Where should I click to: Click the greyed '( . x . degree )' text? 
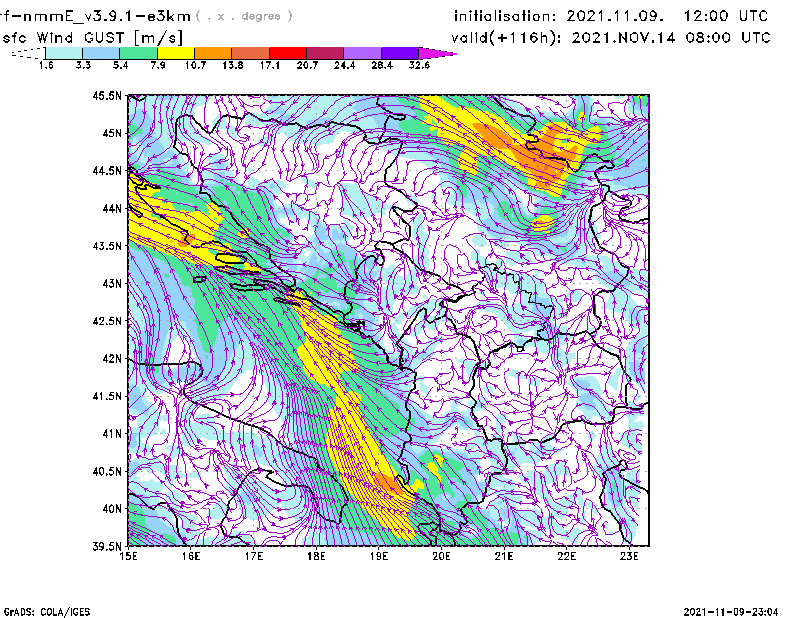(x=244, y=16)
